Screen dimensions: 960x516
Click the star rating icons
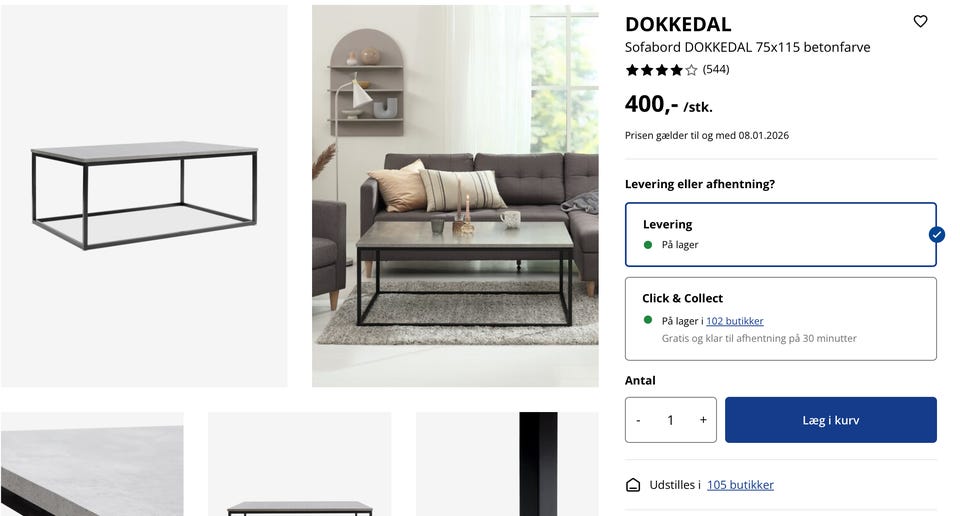tap(661, 70)
